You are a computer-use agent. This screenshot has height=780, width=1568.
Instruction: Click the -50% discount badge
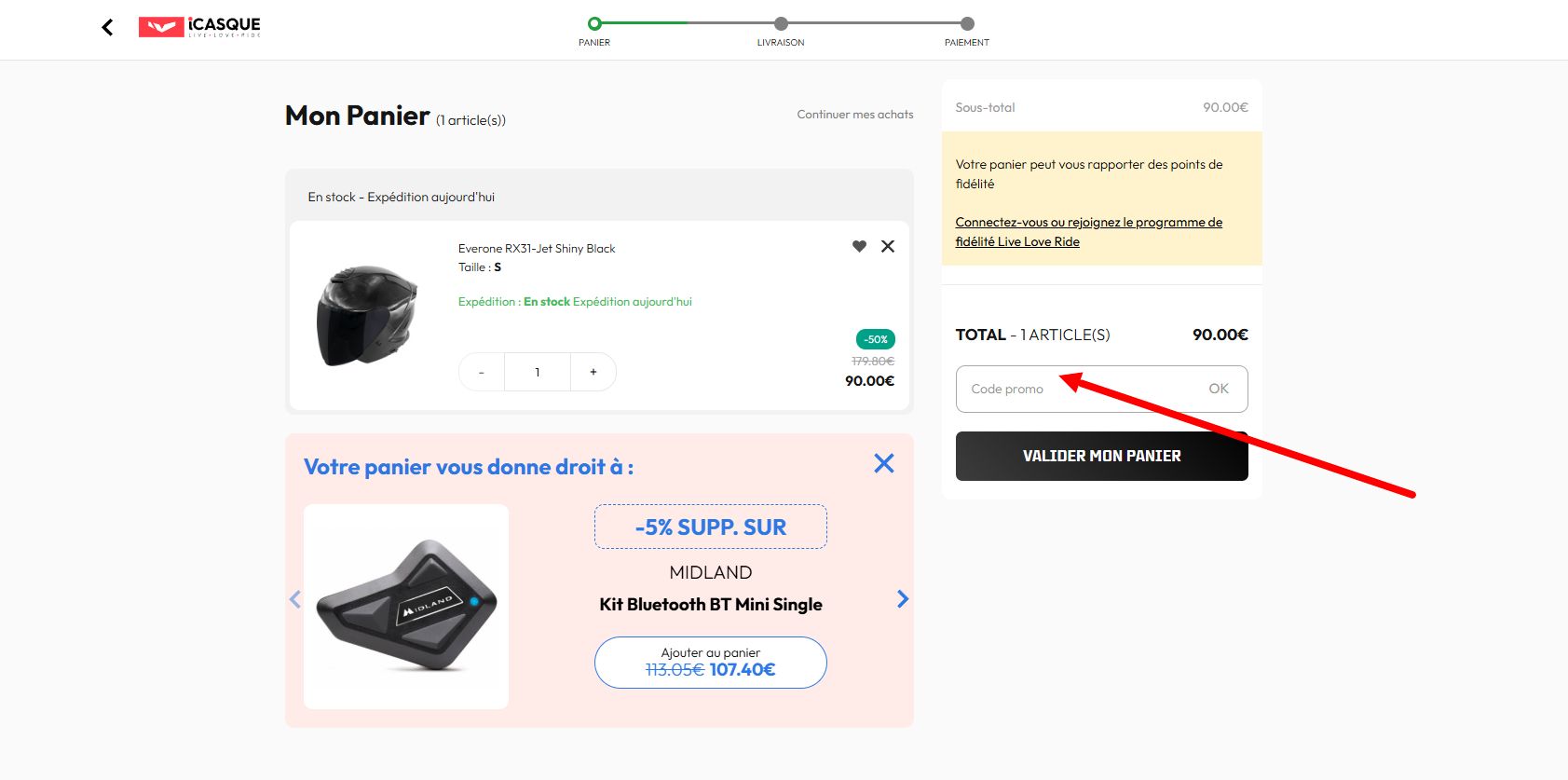click(876, 339)
